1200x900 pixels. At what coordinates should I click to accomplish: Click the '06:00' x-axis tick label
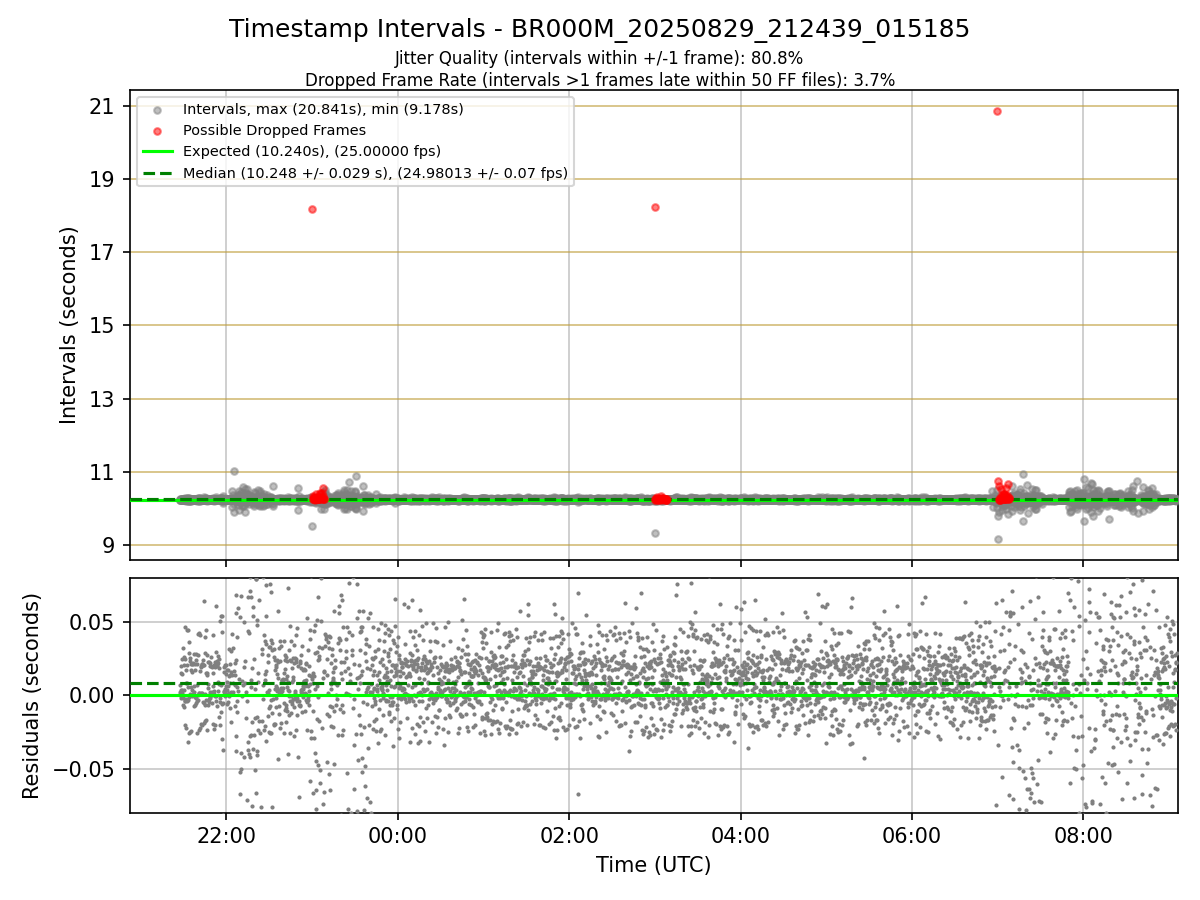(912, 834)
